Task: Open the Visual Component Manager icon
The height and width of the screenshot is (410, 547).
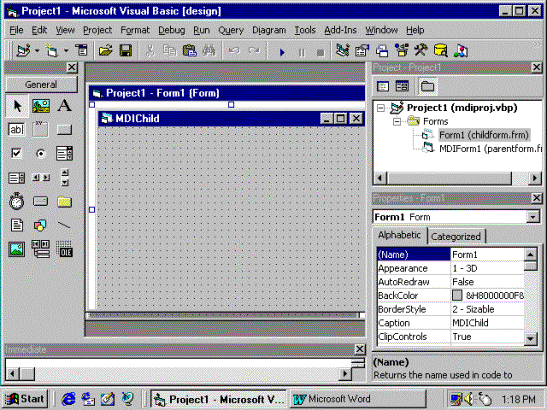Action: click(460, 51)
